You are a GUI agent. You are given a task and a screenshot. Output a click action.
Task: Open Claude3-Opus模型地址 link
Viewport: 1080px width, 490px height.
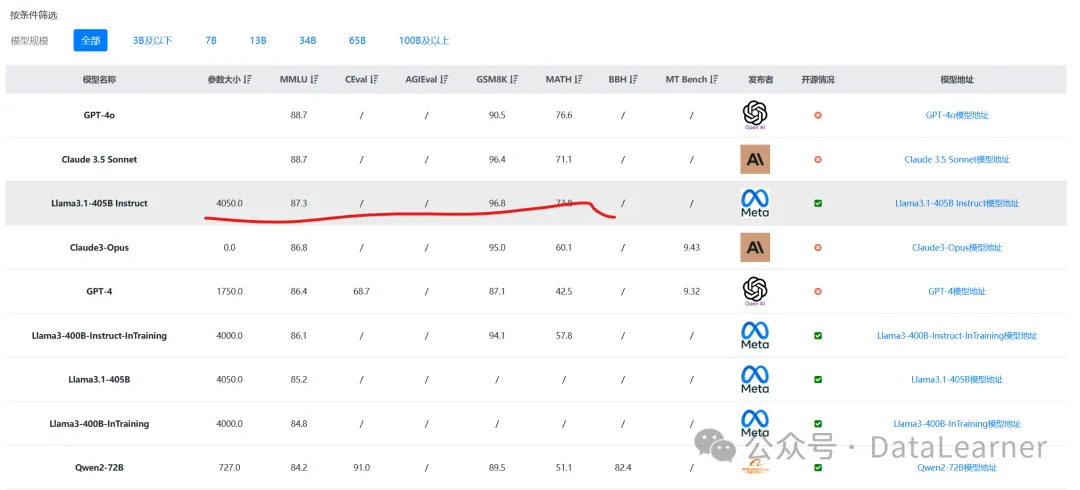[957, 247]
